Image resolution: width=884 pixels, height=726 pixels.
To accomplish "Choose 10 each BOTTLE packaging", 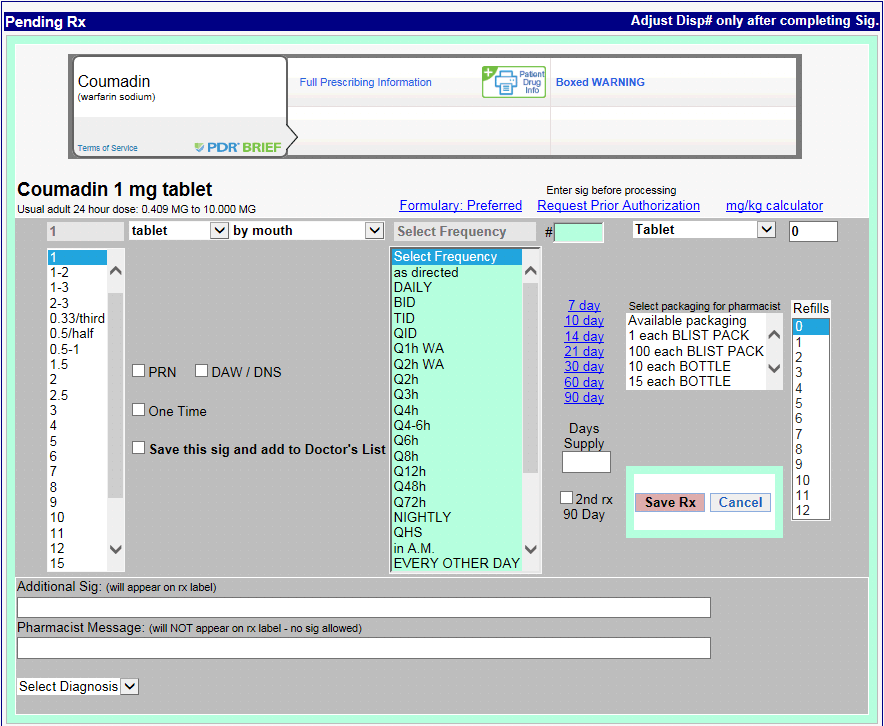I will [x=696, y=366].
